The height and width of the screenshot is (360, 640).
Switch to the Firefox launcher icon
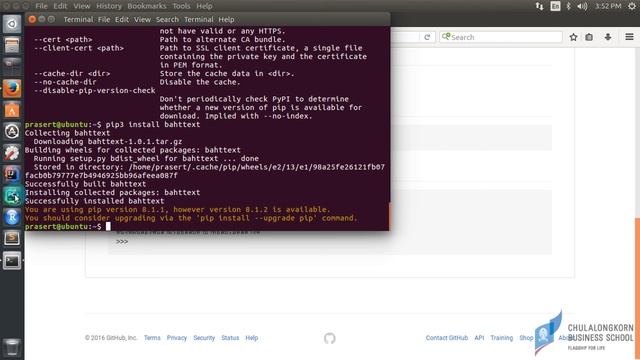12,88
